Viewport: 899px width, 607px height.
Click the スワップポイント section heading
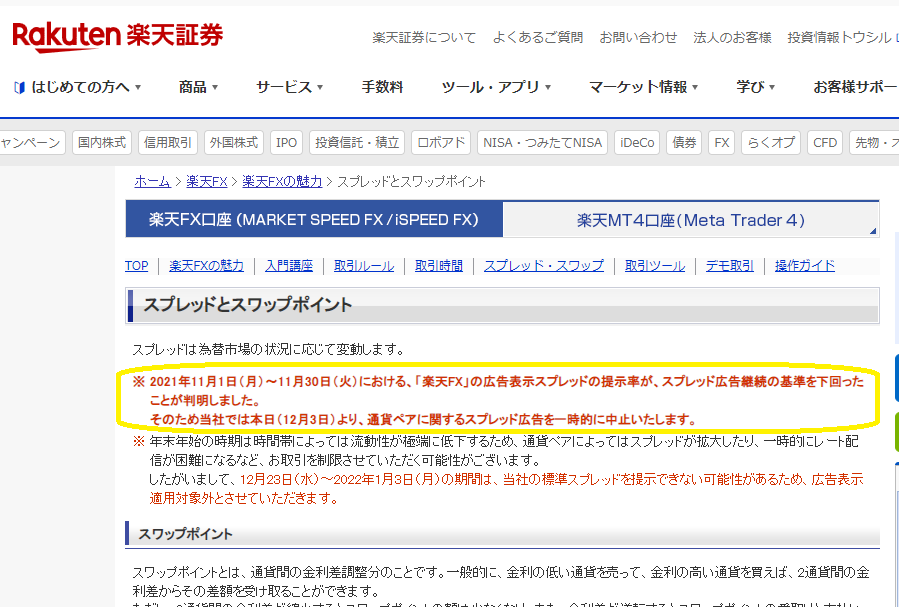[185, 534]
